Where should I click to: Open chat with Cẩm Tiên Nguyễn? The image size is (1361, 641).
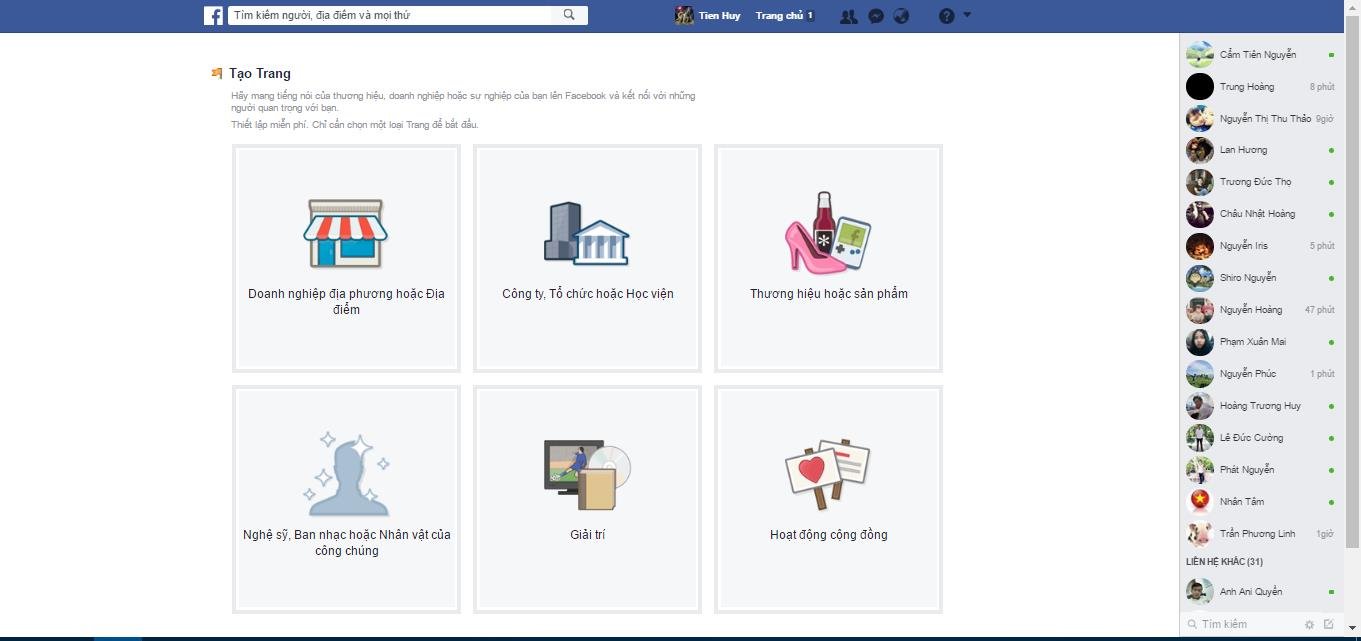(1257, 54)
